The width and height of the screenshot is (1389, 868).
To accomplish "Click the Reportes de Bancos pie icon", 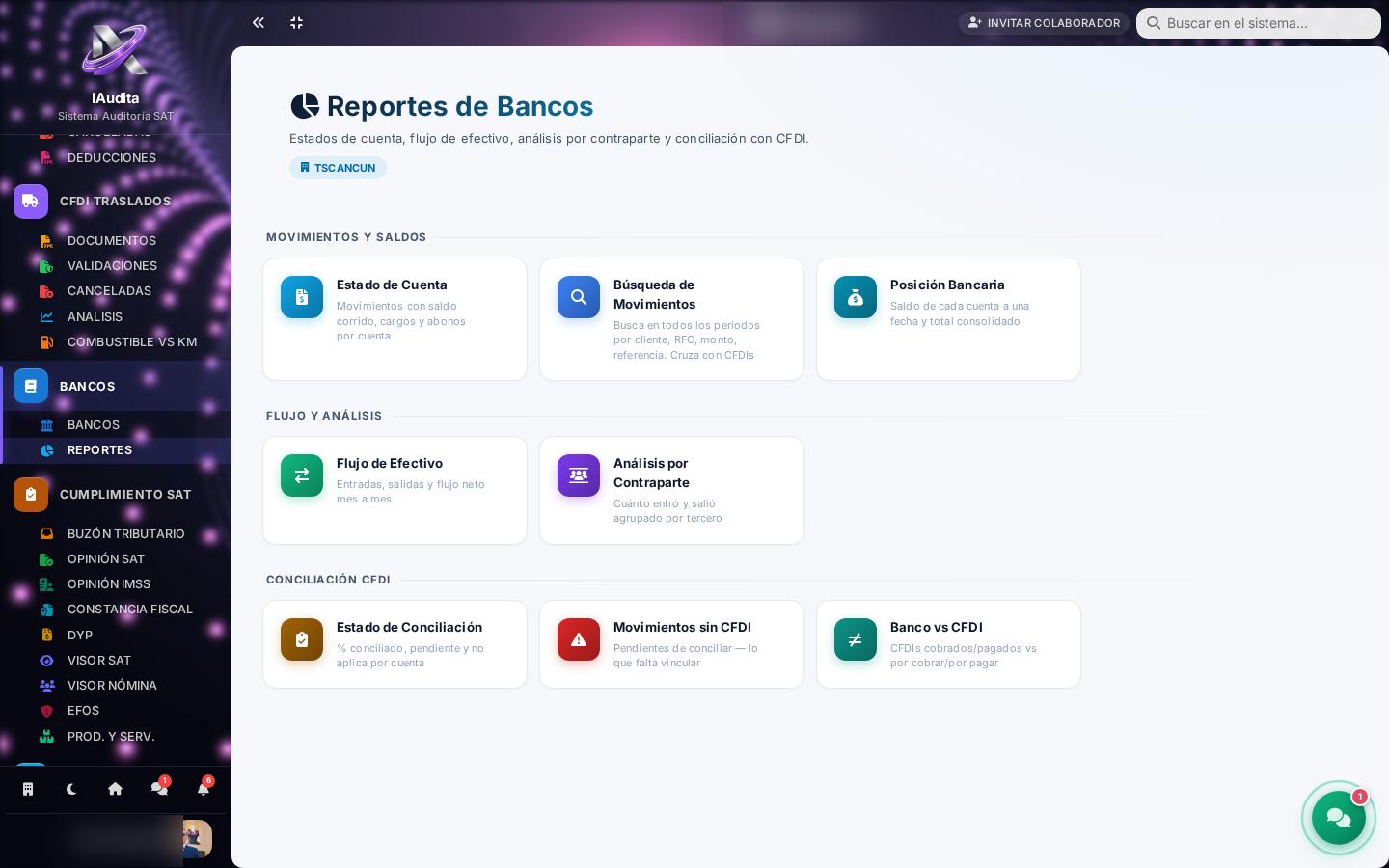I will [305, 105].
